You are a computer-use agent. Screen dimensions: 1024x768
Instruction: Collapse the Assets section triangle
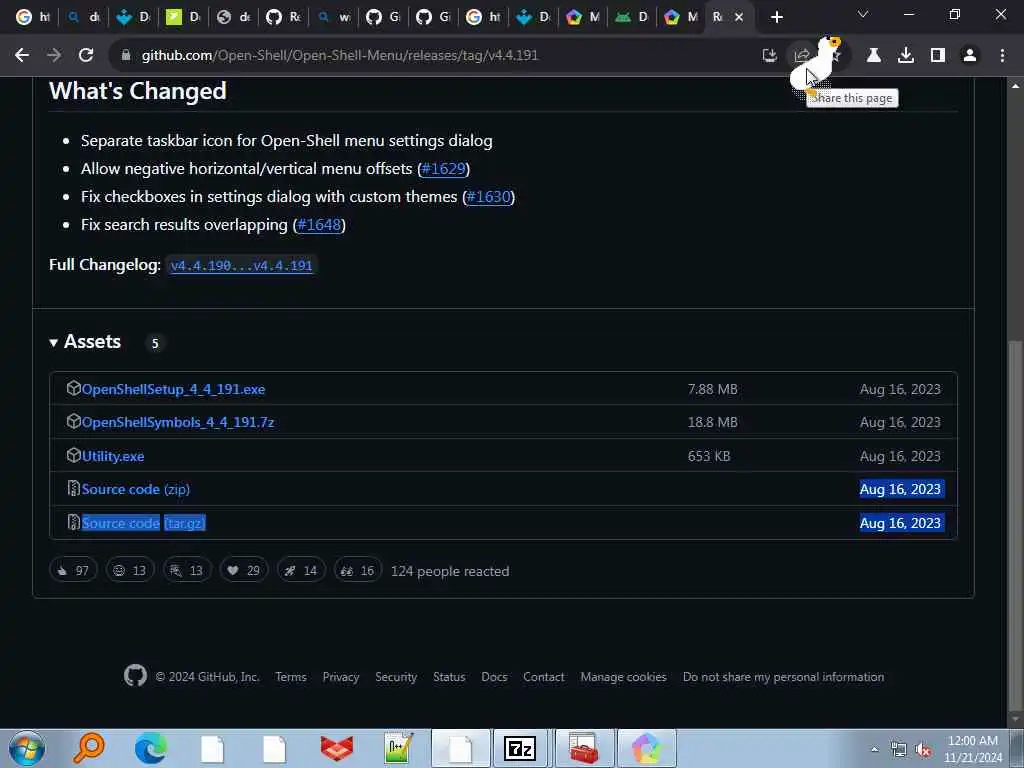(x=54, y=342)
